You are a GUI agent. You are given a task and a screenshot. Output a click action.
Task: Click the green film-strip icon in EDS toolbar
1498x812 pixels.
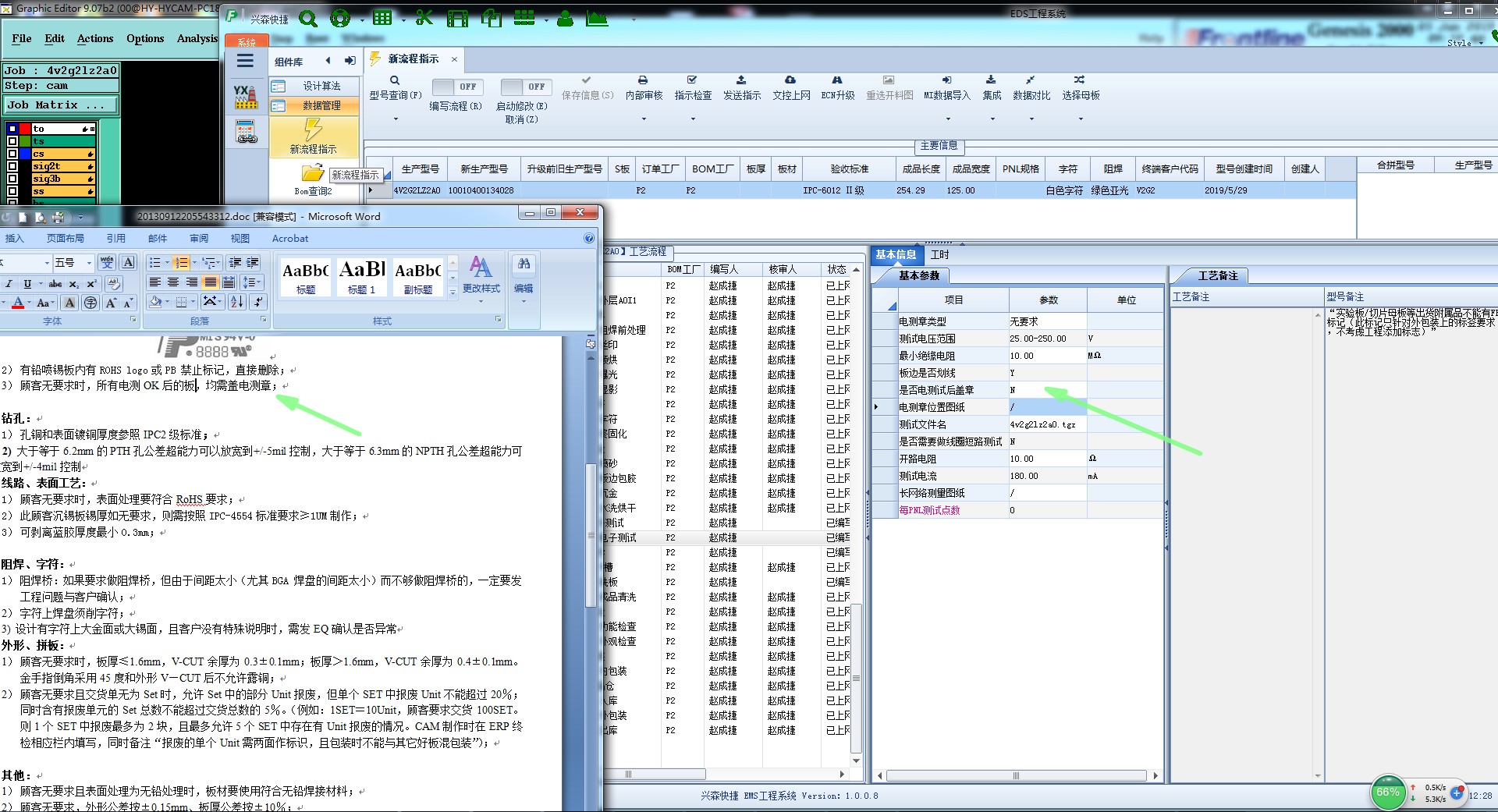point(457,18)
